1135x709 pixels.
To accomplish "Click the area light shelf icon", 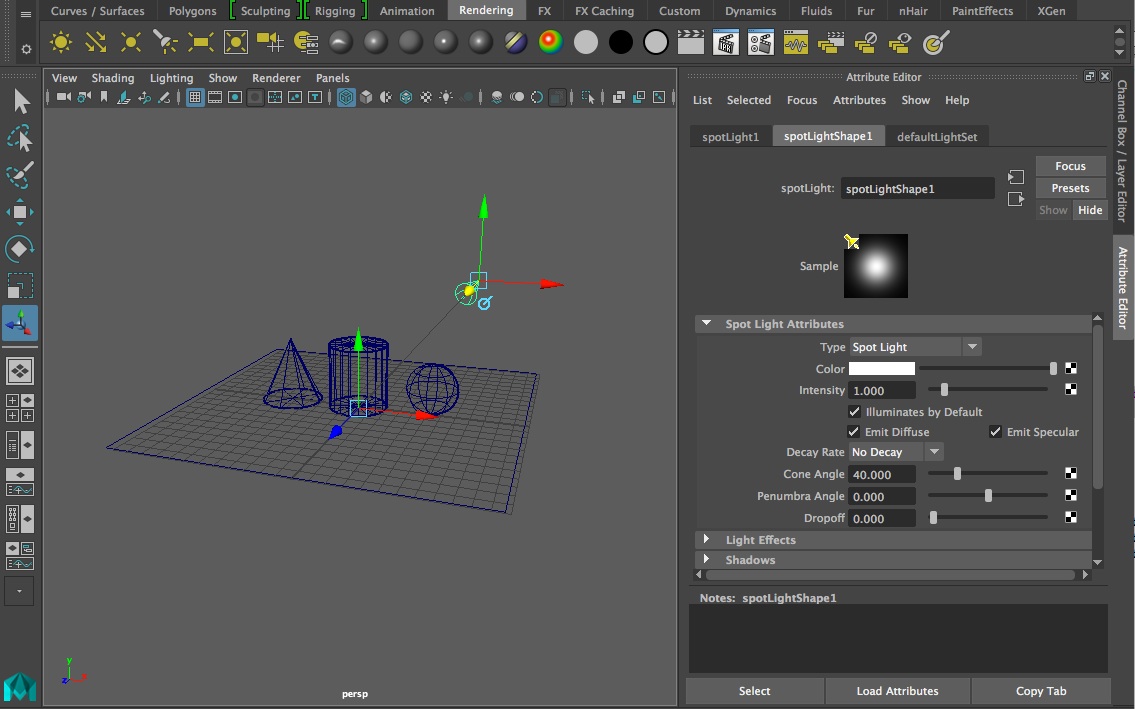I will [201, 42].
